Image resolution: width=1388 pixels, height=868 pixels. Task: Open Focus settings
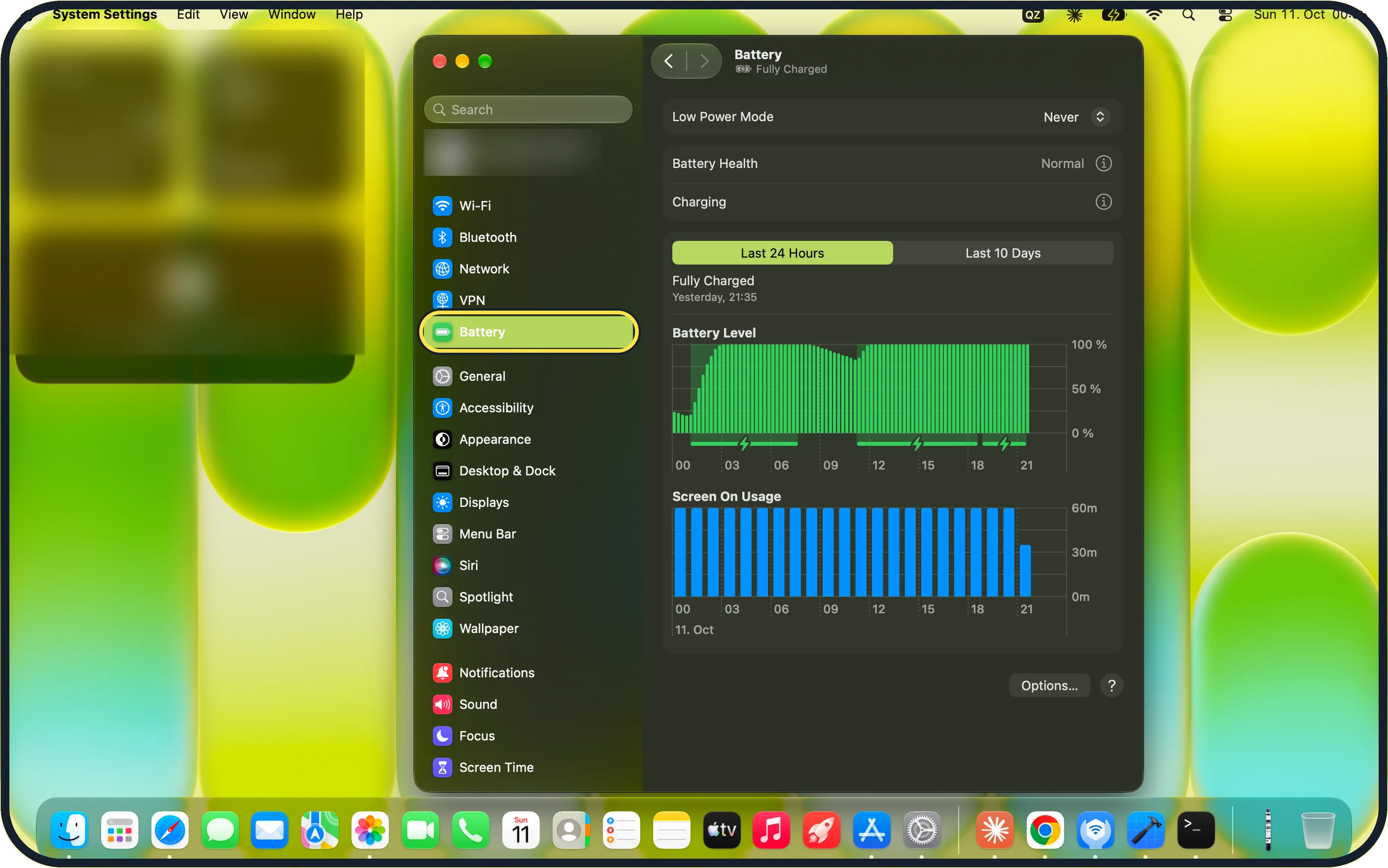pos(528,736)
